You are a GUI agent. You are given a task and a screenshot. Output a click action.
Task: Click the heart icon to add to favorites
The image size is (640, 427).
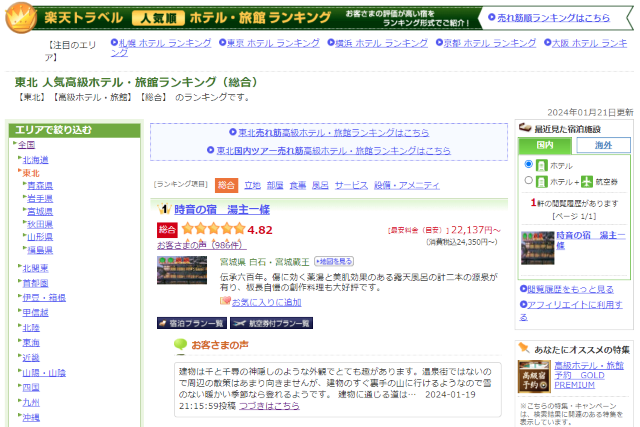pos(225,301)
